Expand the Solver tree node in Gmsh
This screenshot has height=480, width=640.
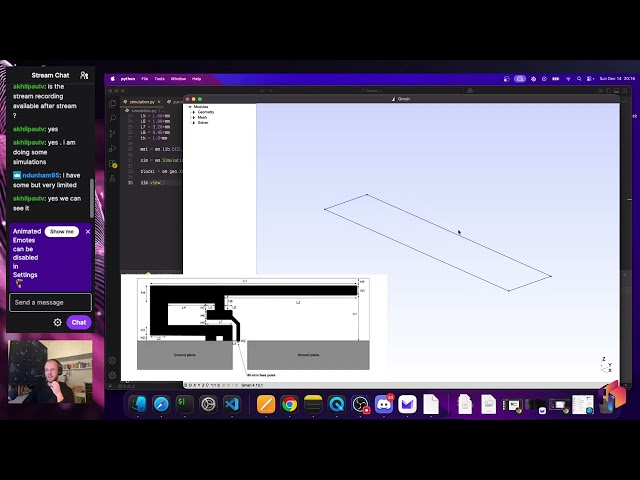pyautogui.click(x=194, y=122)
